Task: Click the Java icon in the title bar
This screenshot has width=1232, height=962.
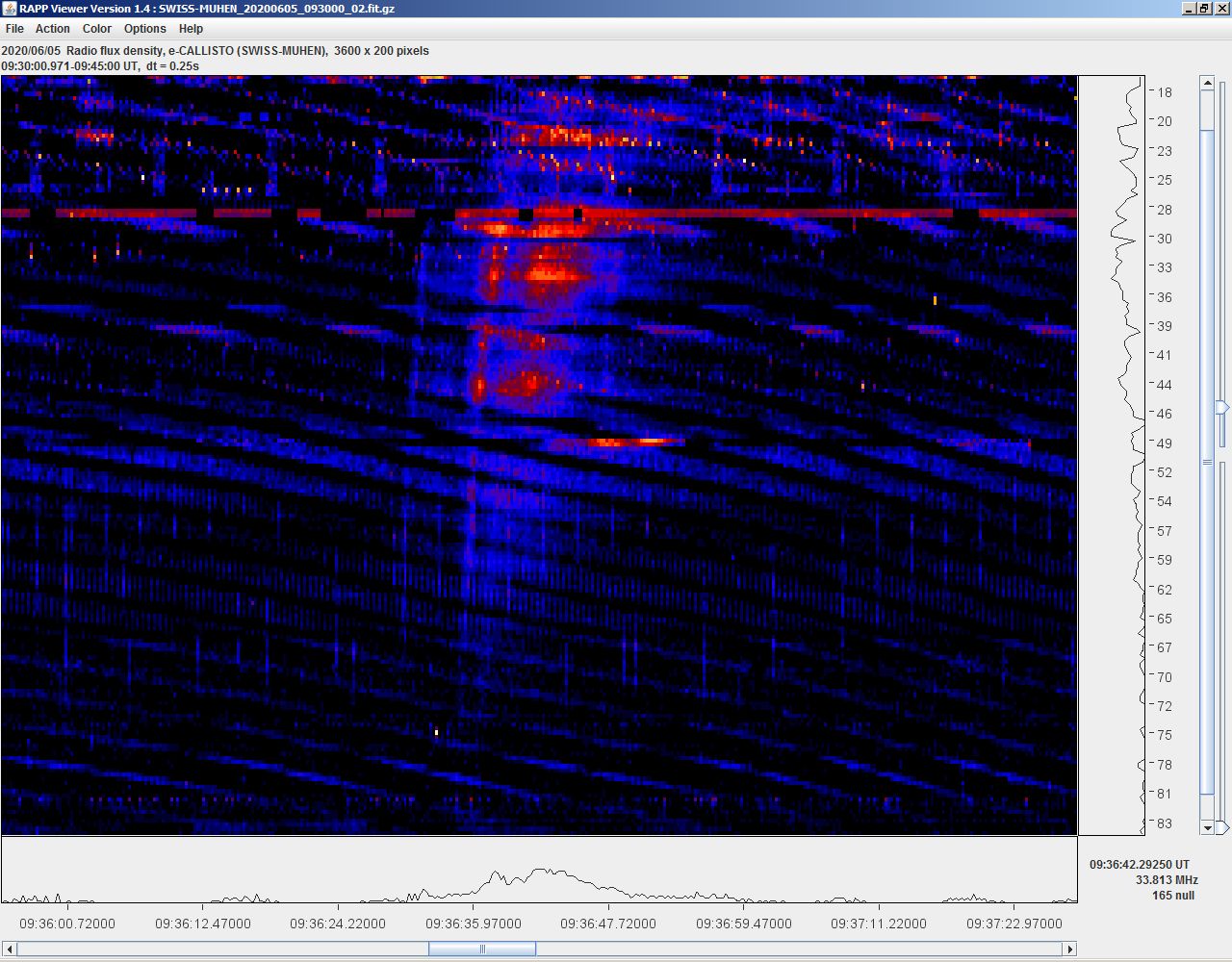Action: (x=10, y=9)
